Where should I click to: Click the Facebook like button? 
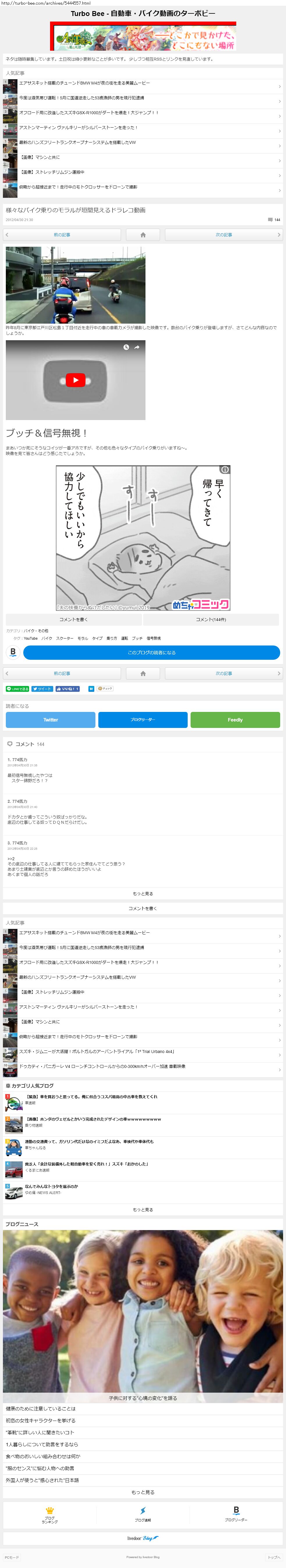click(x=67, y=689)
